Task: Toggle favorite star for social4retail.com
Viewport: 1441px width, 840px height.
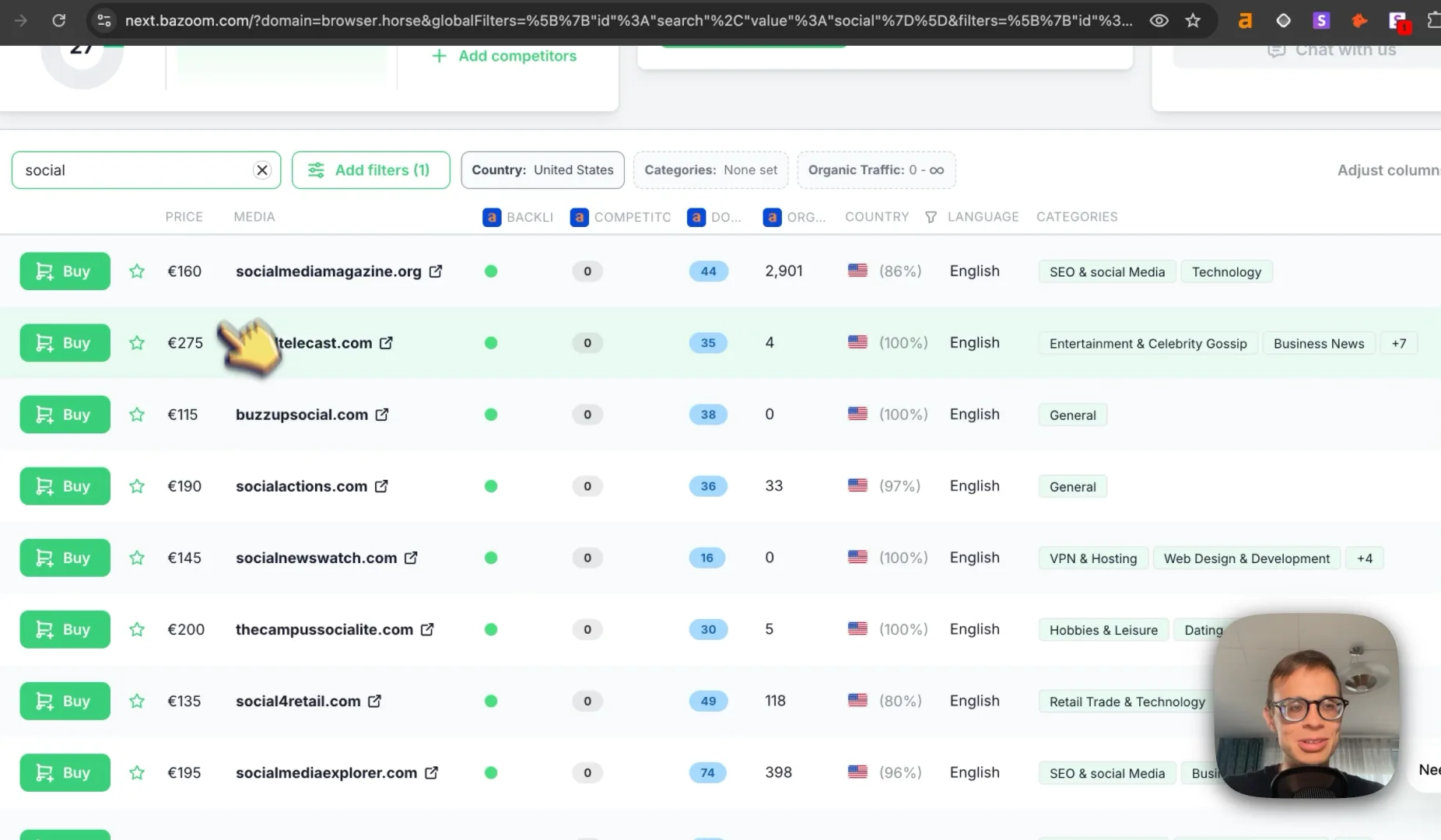Action: pyautogui.click(x=137, y=701)
